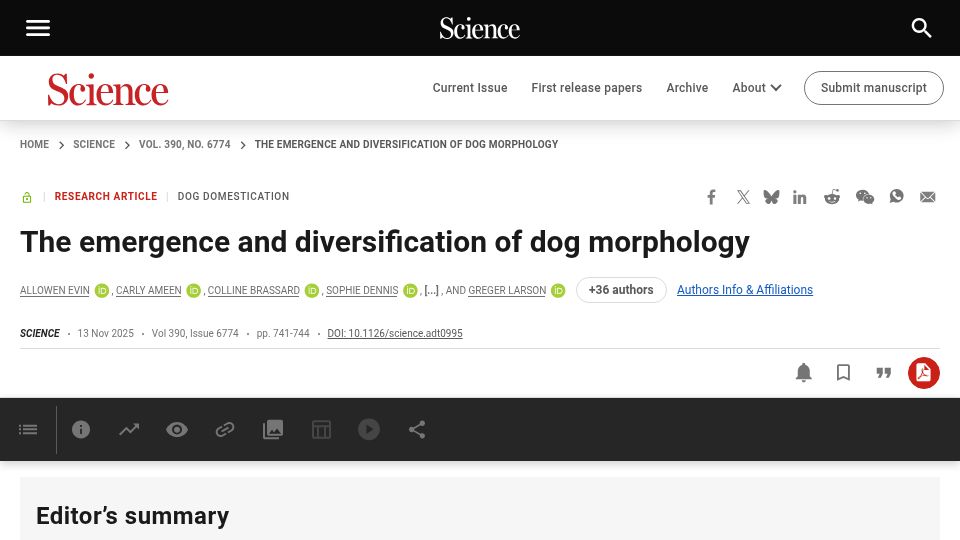Click the white Science logo in header

pyautogui.click(x=479, y=28)
